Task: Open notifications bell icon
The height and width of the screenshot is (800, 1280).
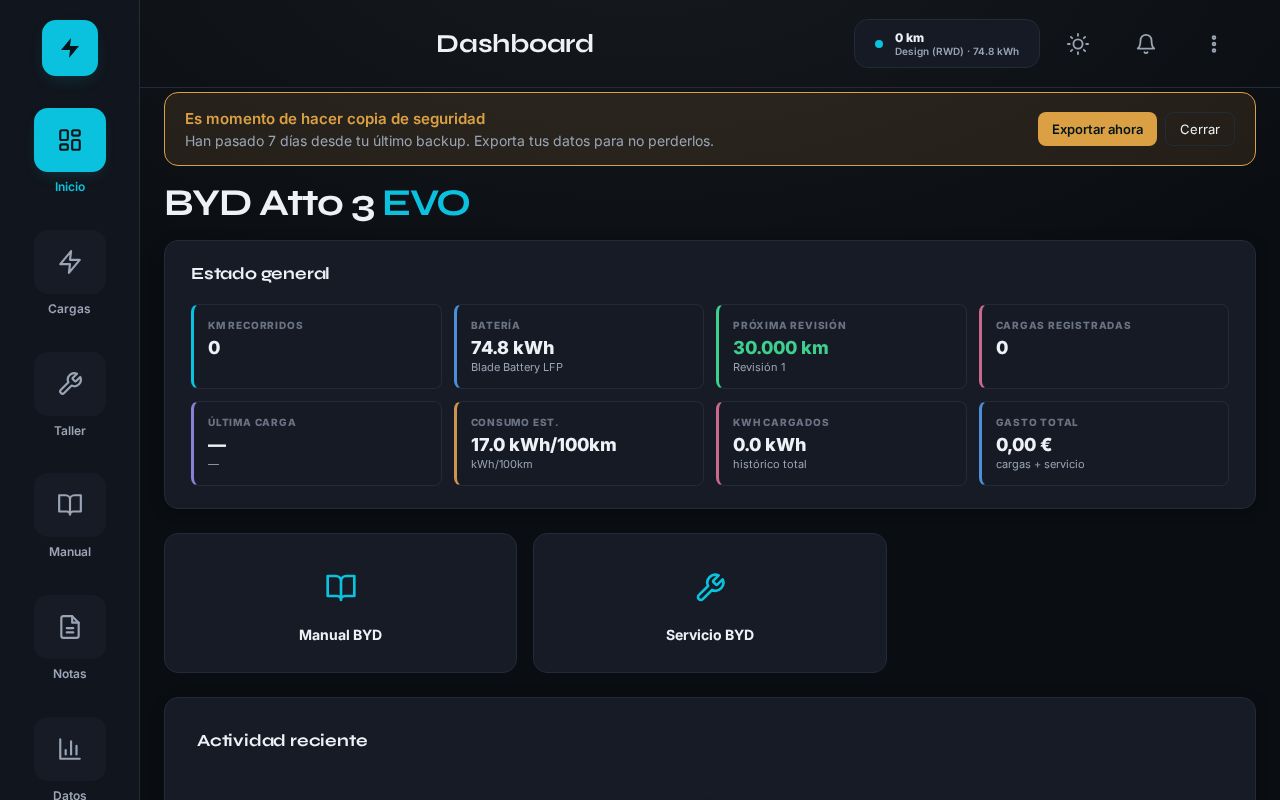Action: tap(1146, 44)
